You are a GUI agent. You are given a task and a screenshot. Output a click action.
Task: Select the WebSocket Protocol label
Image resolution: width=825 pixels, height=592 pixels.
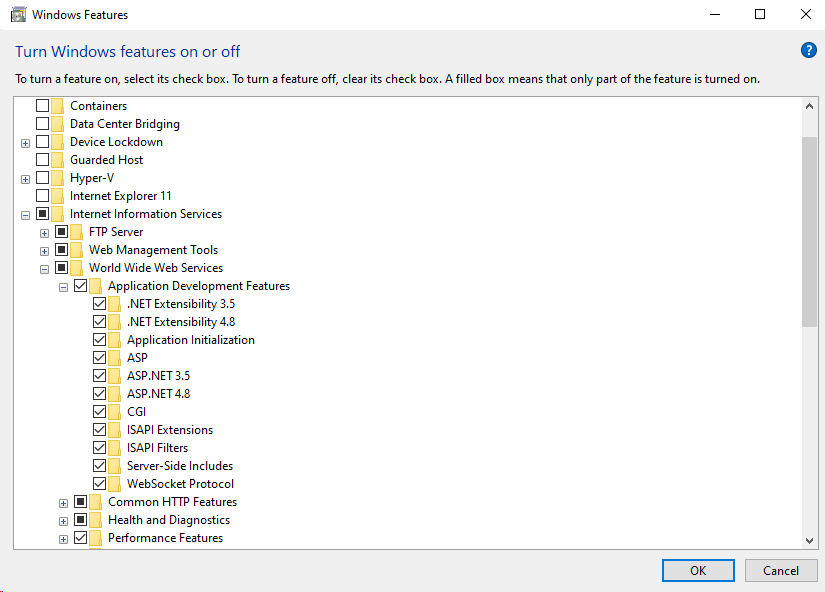pyautogui.click(x=180, y=484)
